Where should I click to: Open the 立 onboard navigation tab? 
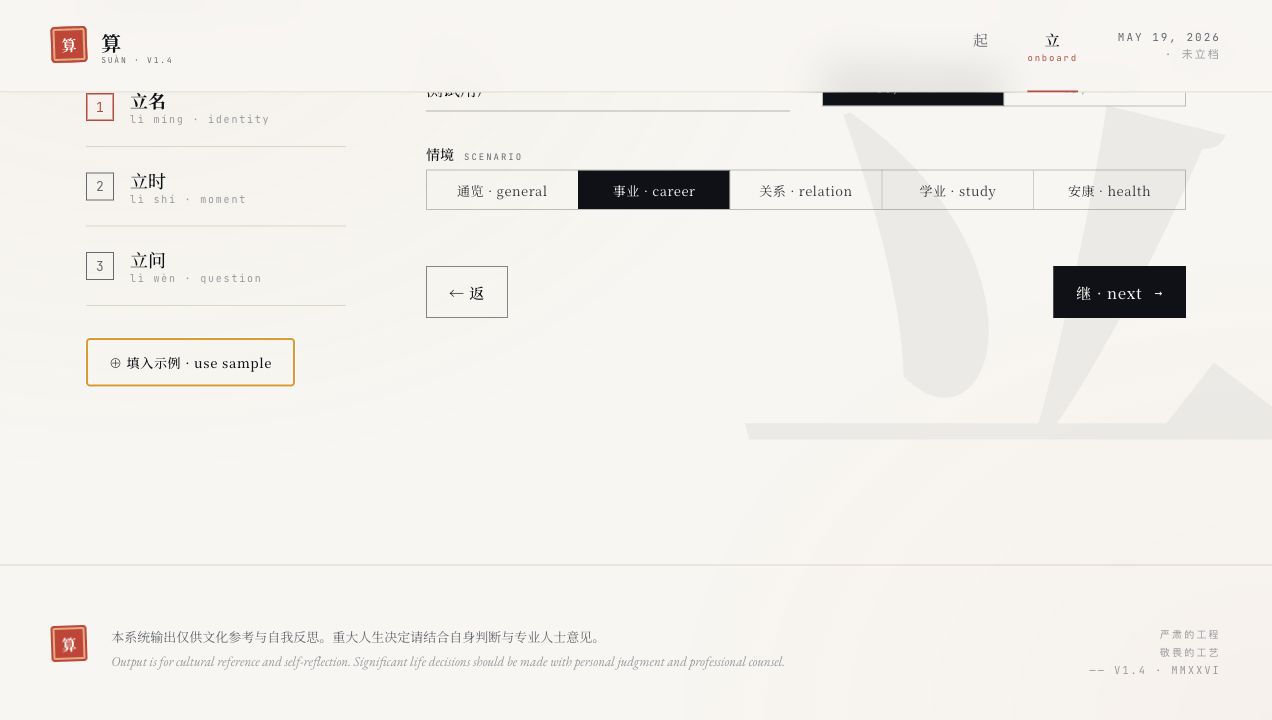coord(1052,46)
